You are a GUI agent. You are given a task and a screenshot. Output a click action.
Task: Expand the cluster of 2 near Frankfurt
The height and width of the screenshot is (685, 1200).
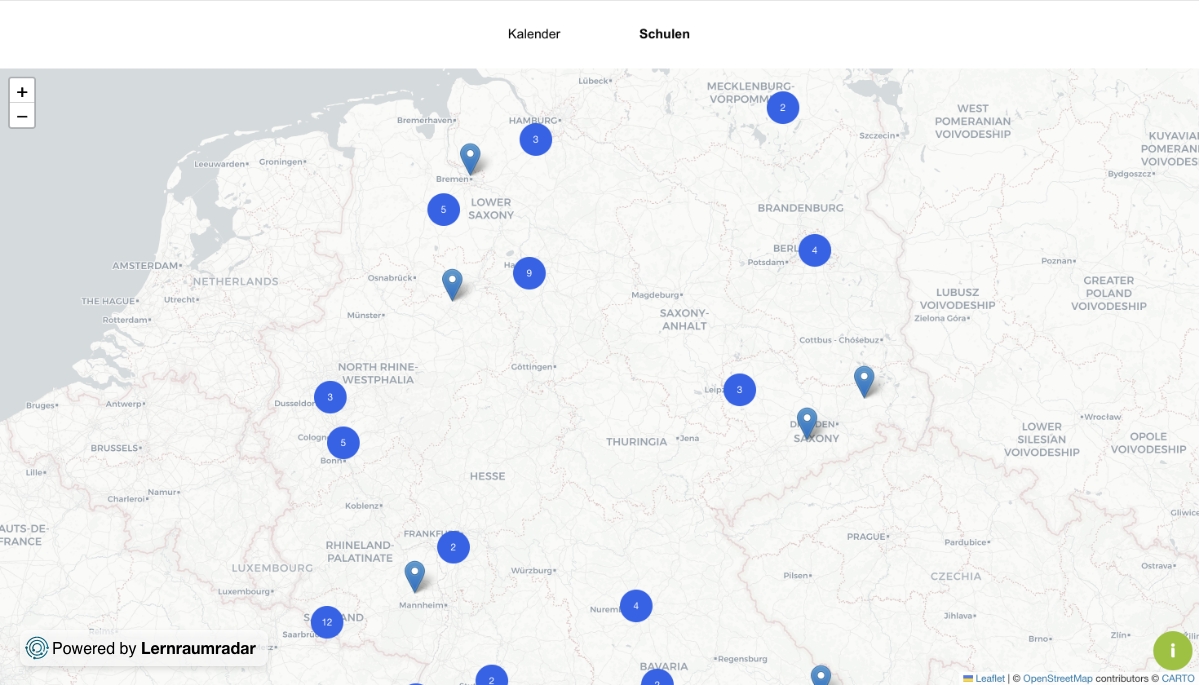(453, 547)
